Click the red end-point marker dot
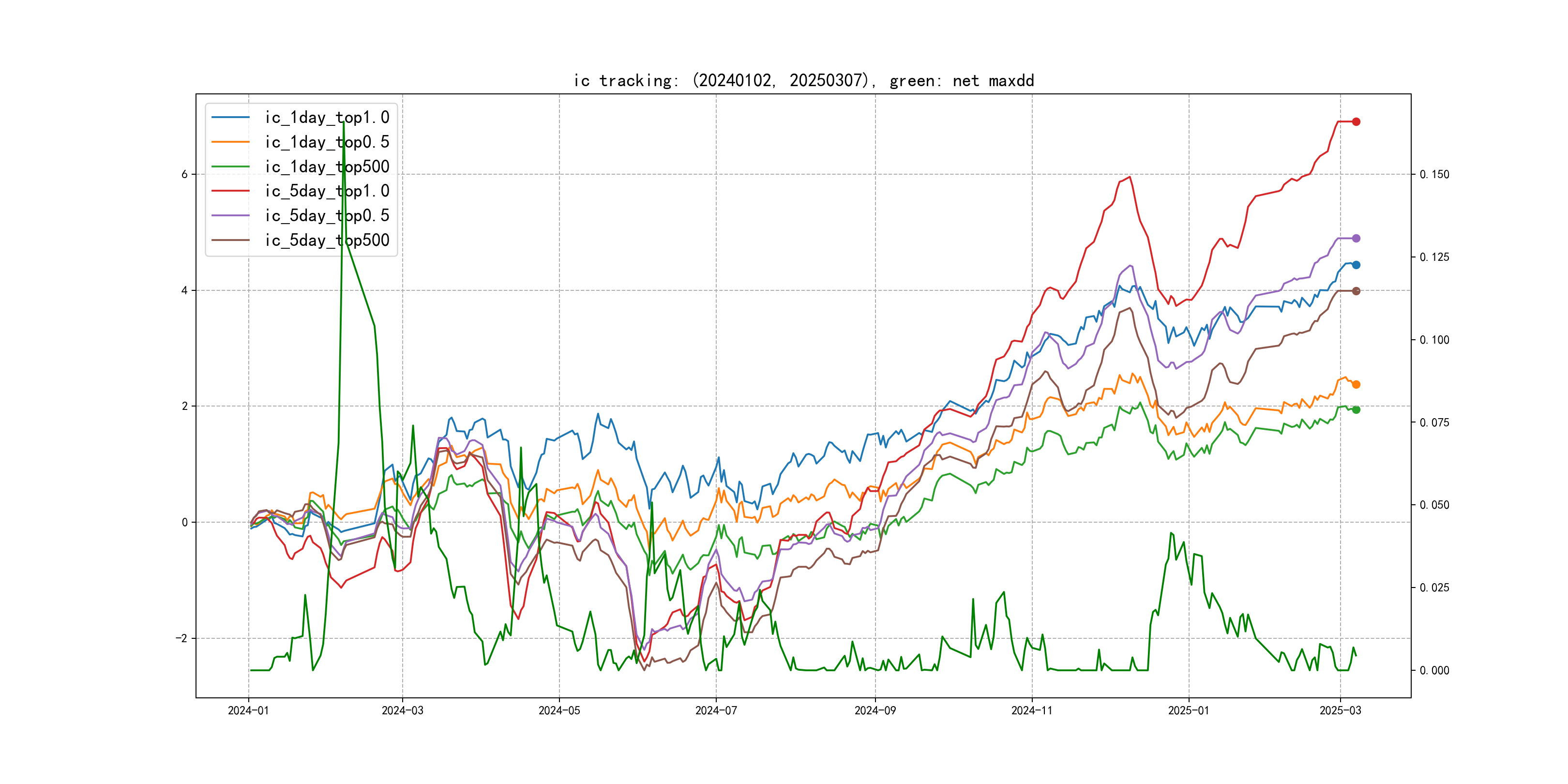The width and height of the screenshot is (1568, 784). point(1356,122)
